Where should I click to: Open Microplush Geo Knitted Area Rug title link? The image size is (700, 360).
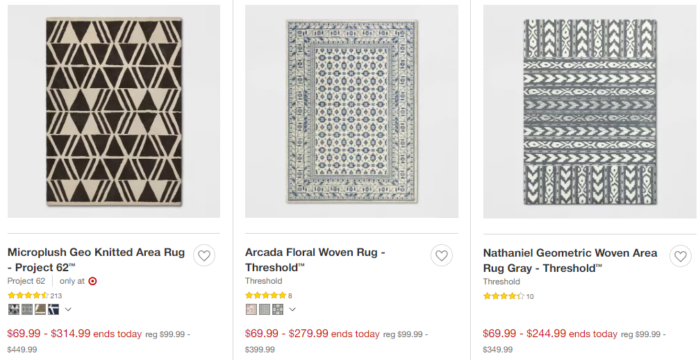point(96,260)
